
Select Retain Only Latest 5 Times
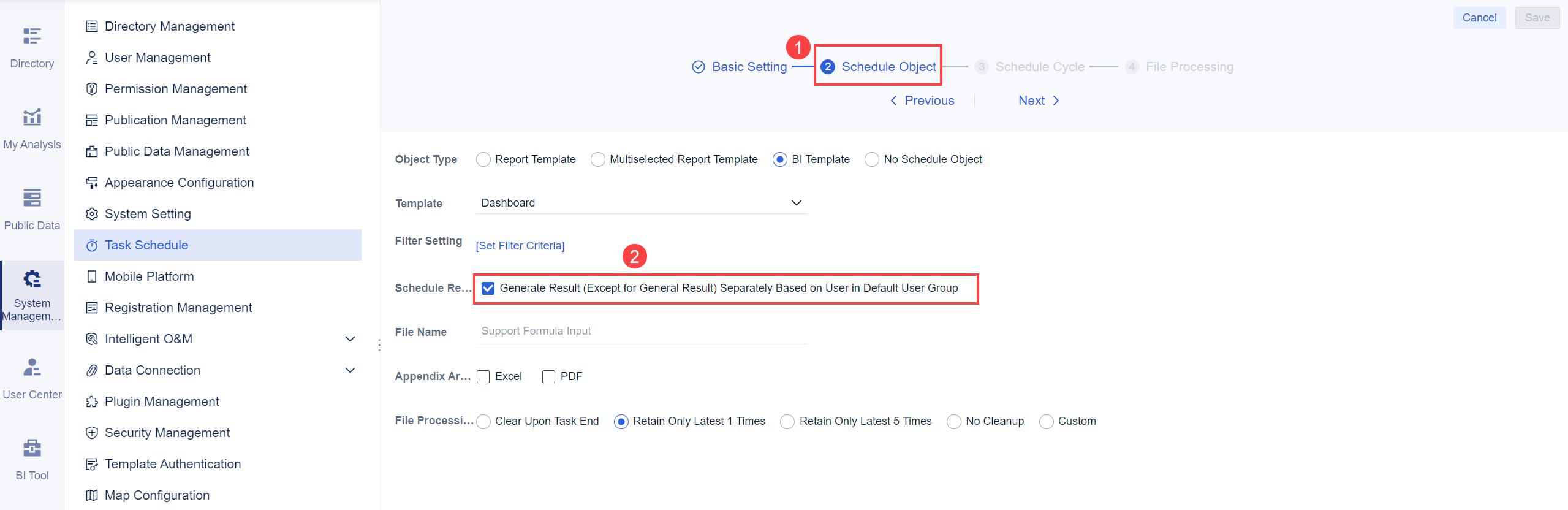point(788,421)
